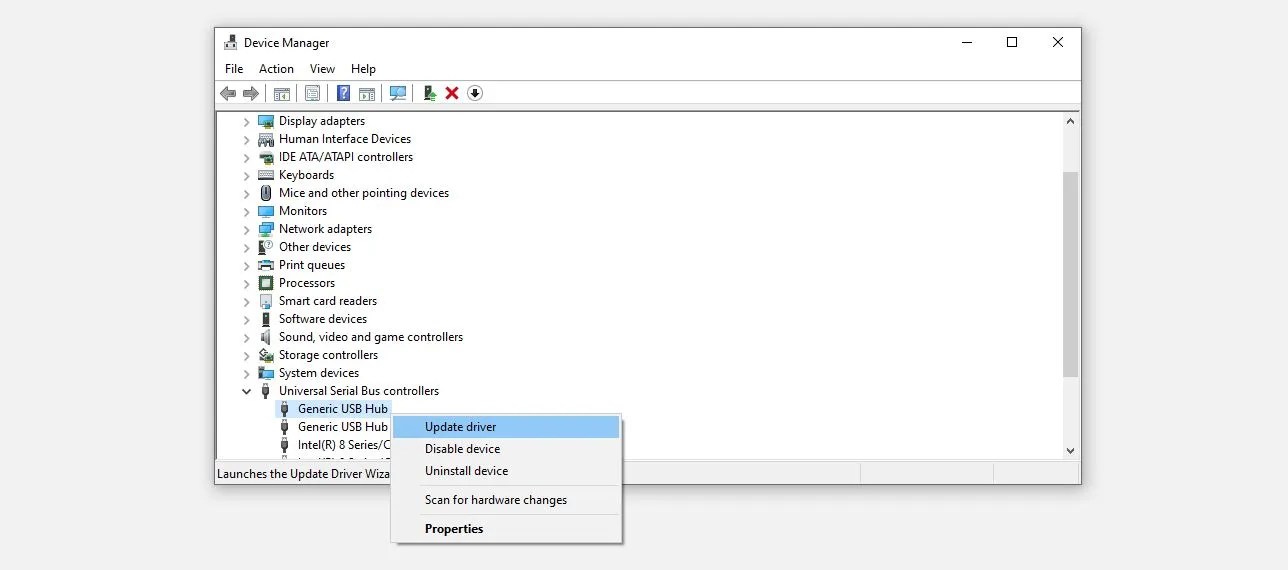The width and height of the screenshot is (1288, 570).
Task: Expand the Other devices node
Action: point(247,247)
